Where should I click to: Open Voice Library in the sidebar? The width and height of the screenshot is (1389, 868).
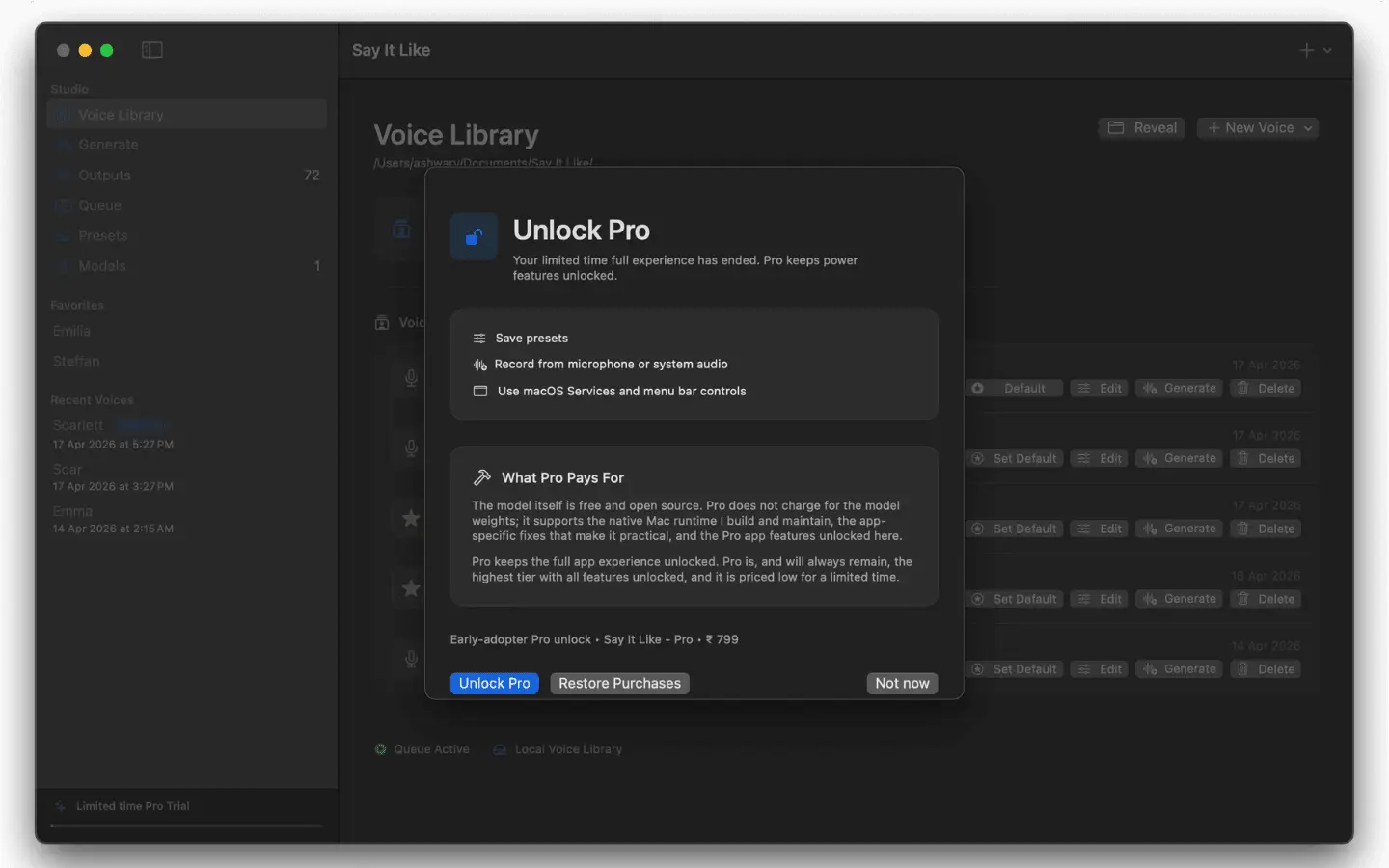click(187, 115)
